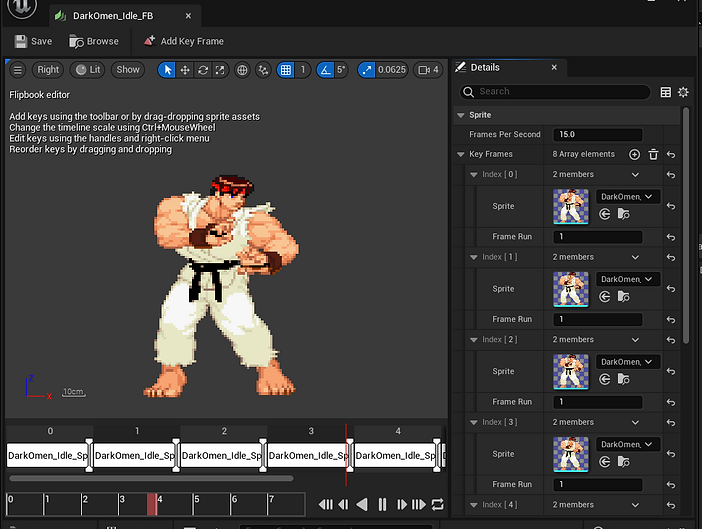702x529 pixels.
Task: Add element to Key Frames array
Action: point(634,154)
